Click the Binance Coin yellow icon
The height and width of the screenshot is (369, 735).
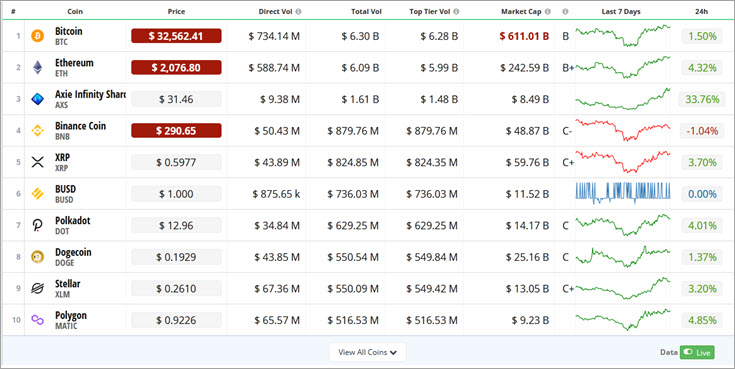pos(37,130)
